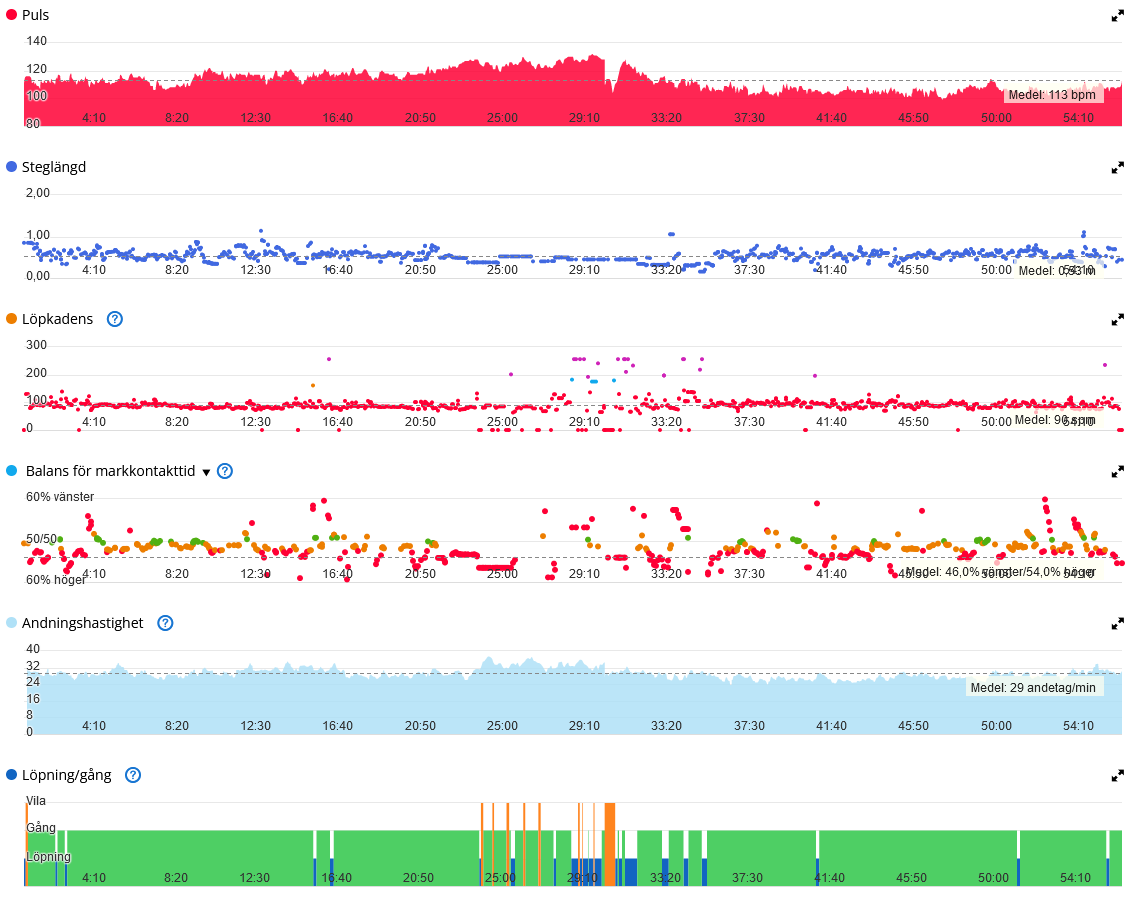Image resolution: width=1136 pixels, height=903 pixels.
Task: Click the 'Gång' axis label
Action: tap(41, 828)
